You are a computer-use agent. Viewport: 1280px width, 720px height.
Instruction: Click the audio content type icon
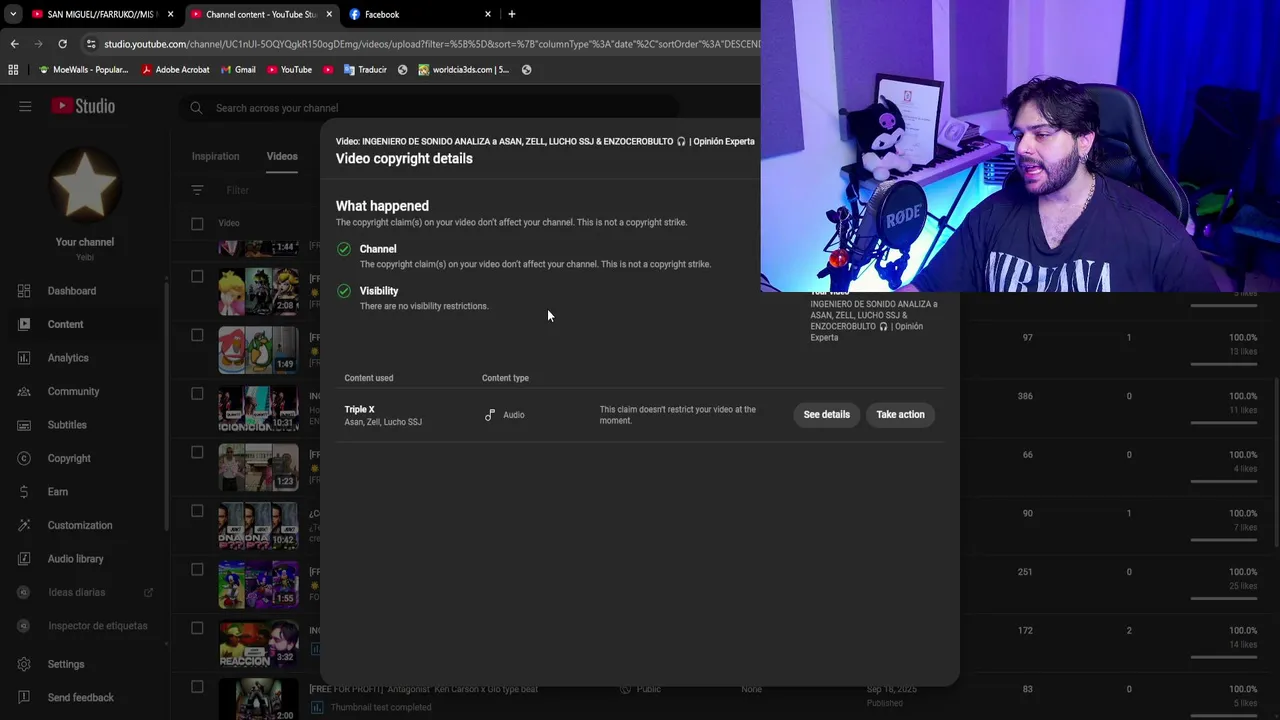coord(490,415)
